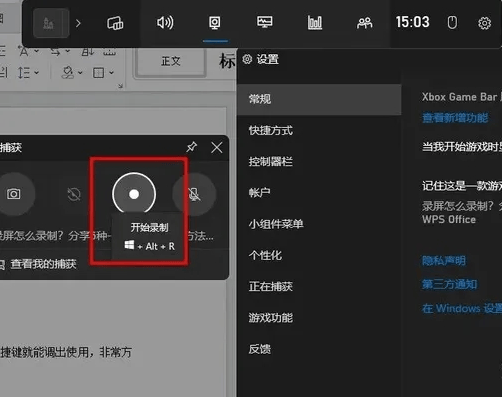The image size is (502, 397).
Task: Close the Capture widget
Action: click(x=217, y=147)
